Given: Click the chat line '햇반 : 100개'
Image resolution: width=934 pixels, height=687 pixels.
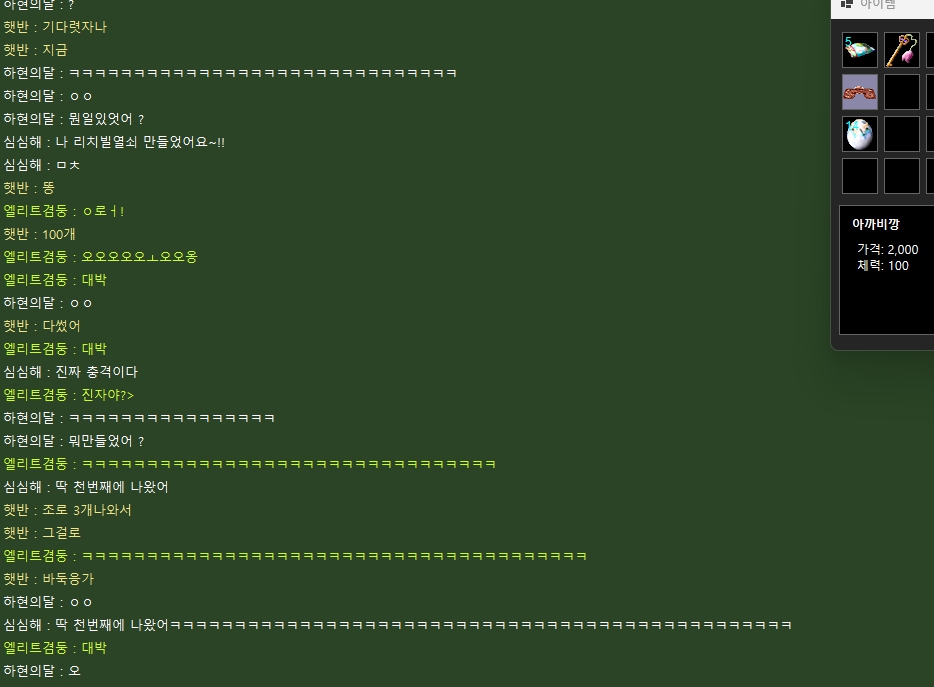Looking at the screenshot, I should 40,234.
